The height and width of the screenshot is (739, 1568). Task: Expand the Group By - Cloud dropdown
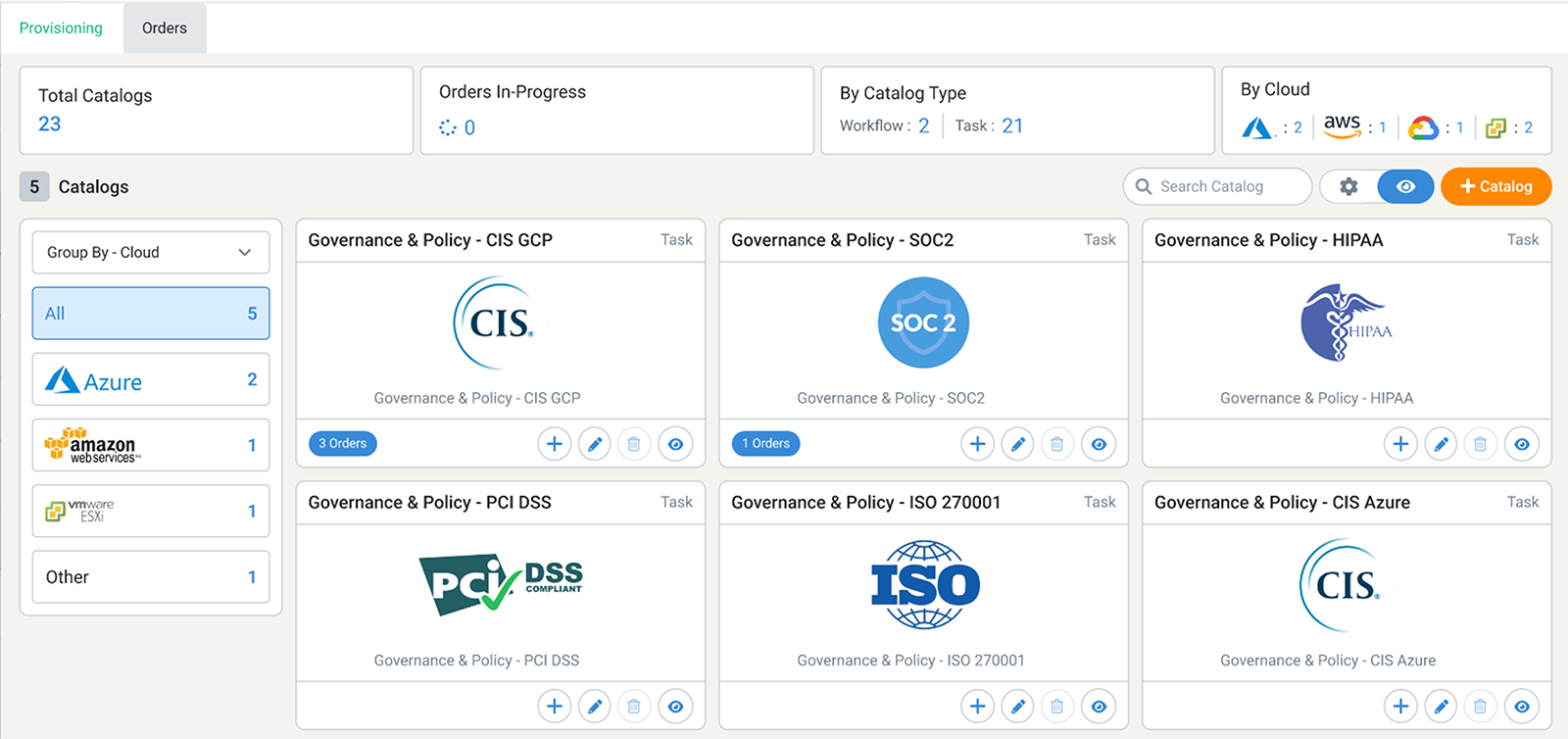(x=151, y=252)
